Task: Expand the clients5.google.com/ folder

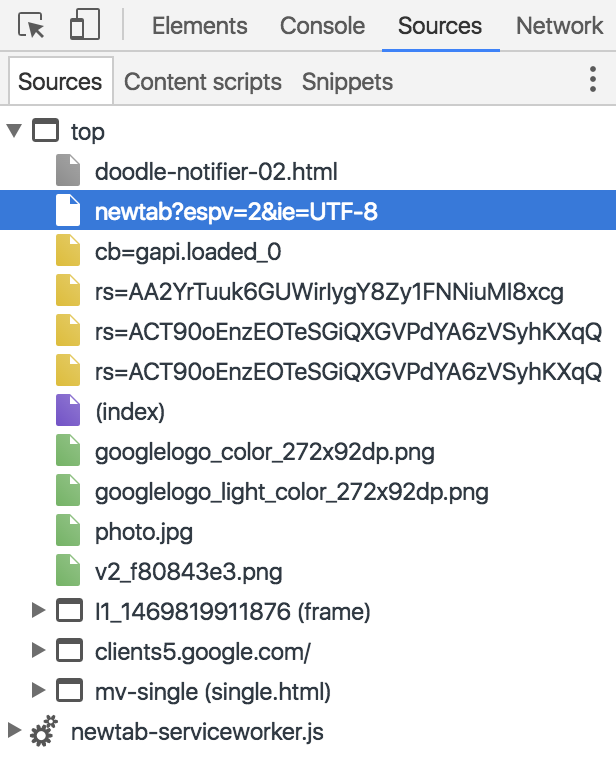Action: pyautogui.click(x=38, y=651)
